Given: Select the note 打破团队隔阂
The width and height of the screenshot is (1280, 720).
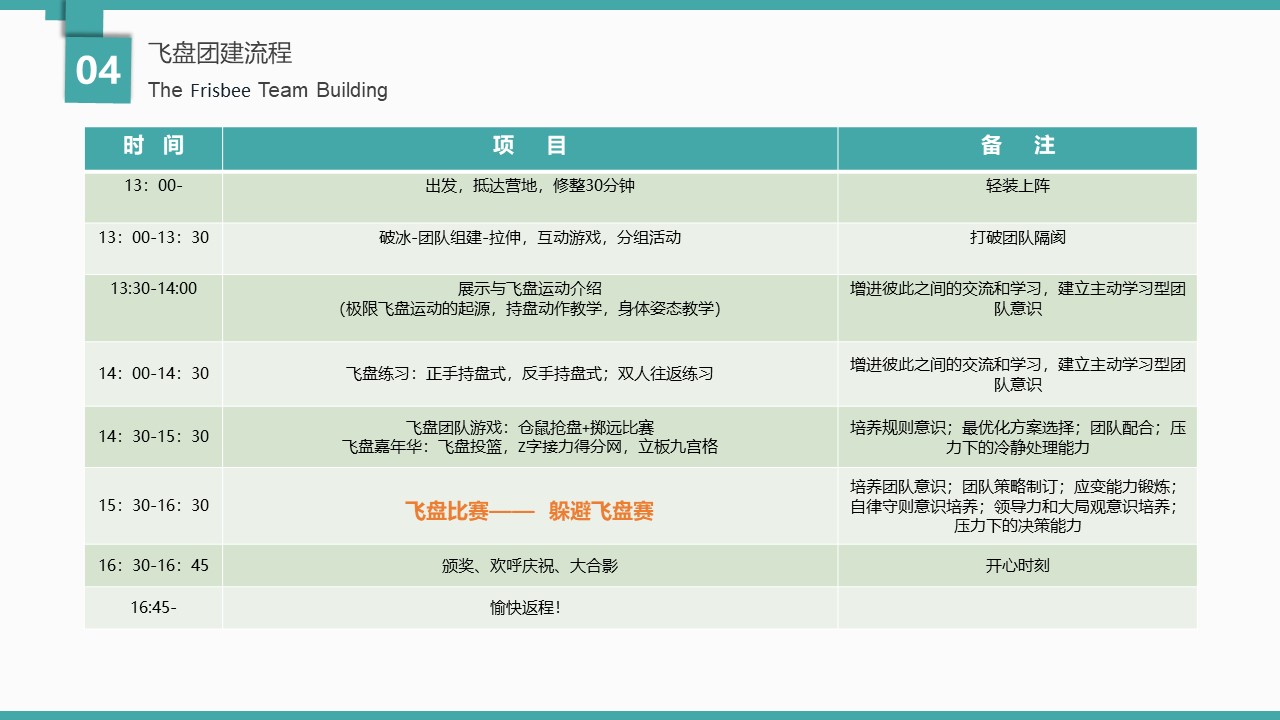Looking at the screenshot, I should tap(1018, 237).
